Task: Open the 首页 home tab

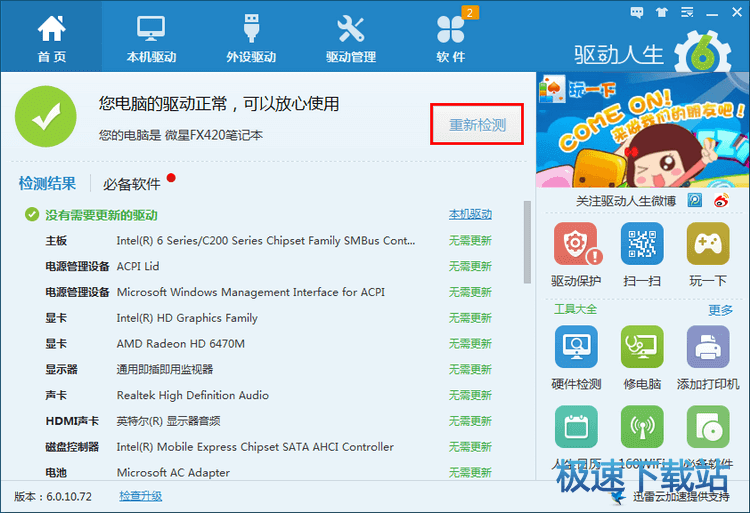Action: click(x=51, y=37)
